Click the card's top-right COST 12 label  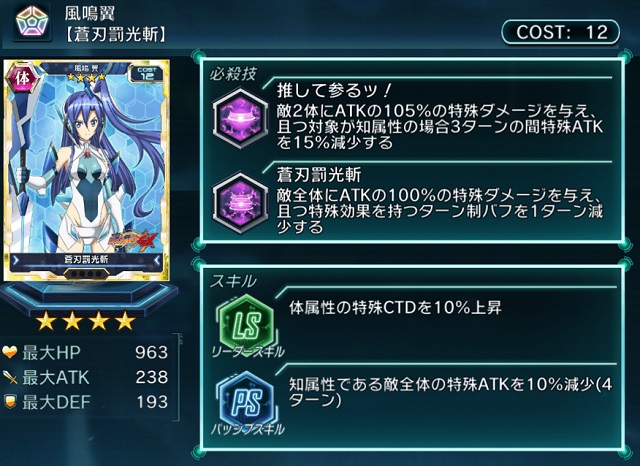click(x=147, y=73)
